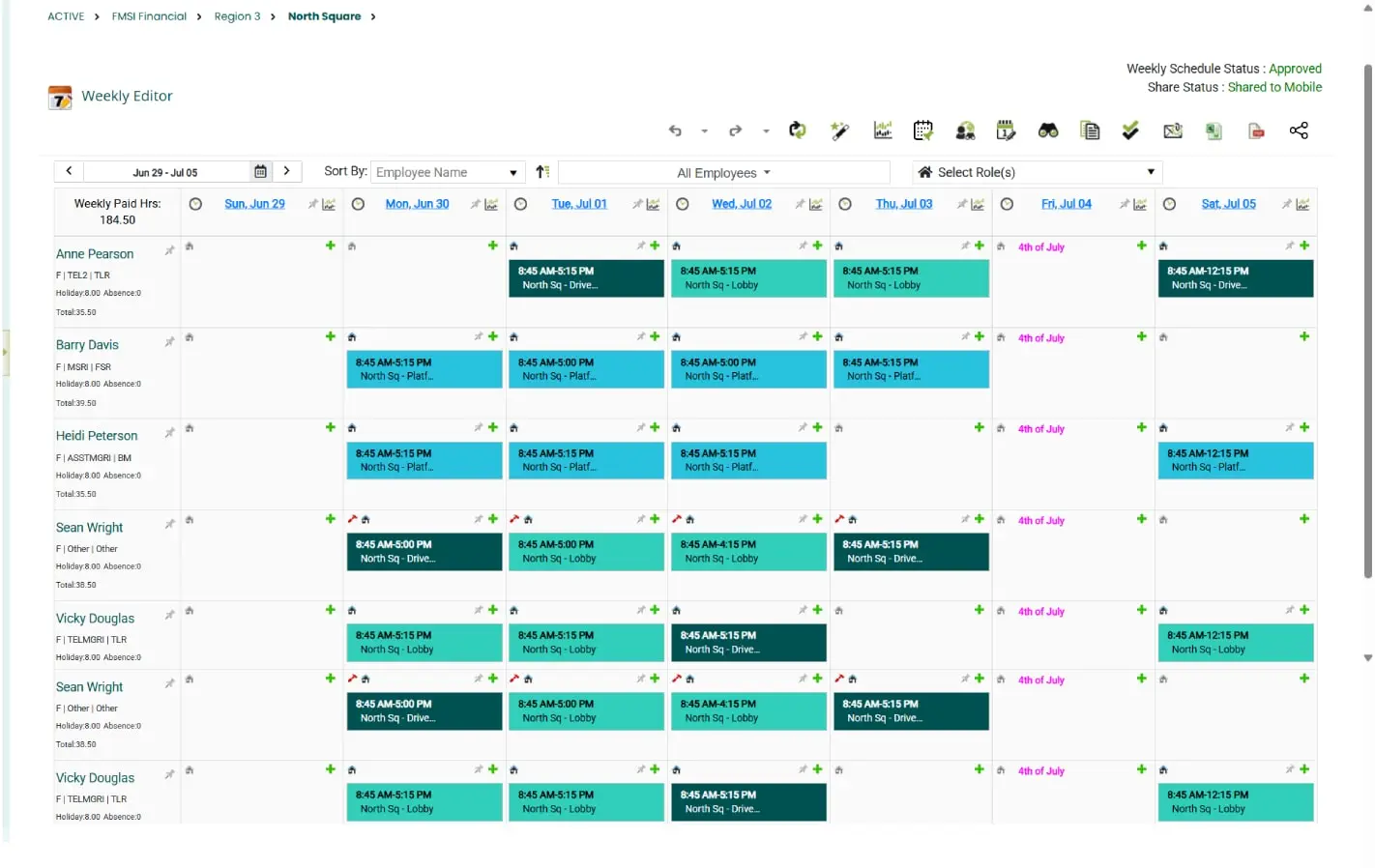Expand the All Employees filter dropdown
Screen dimensions: 1375x868
click(723, 173)
